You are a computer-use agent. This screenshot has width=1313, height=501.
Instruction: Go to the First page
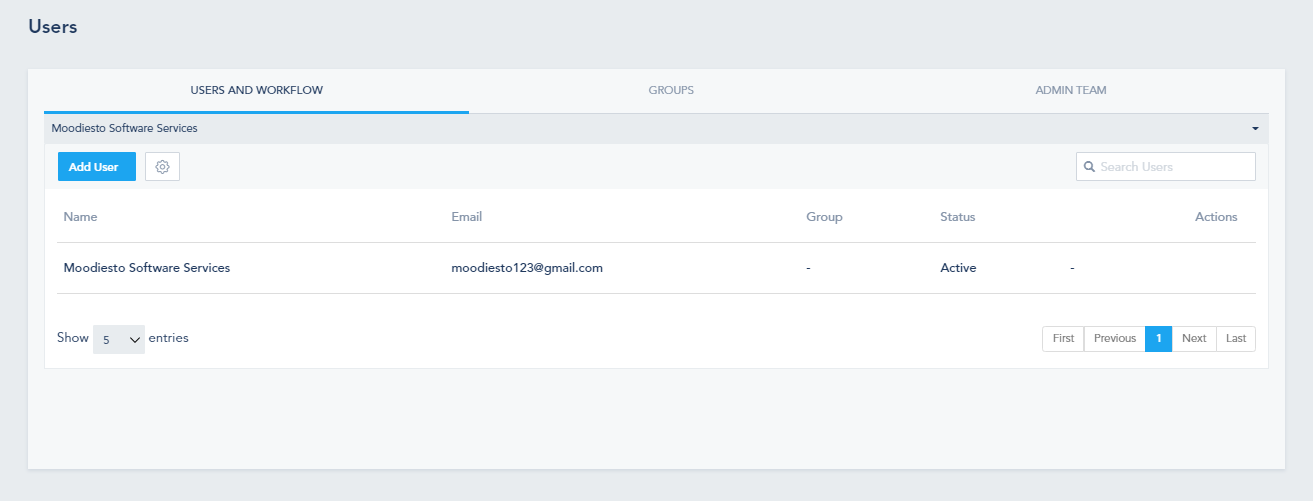point(1063,338)
